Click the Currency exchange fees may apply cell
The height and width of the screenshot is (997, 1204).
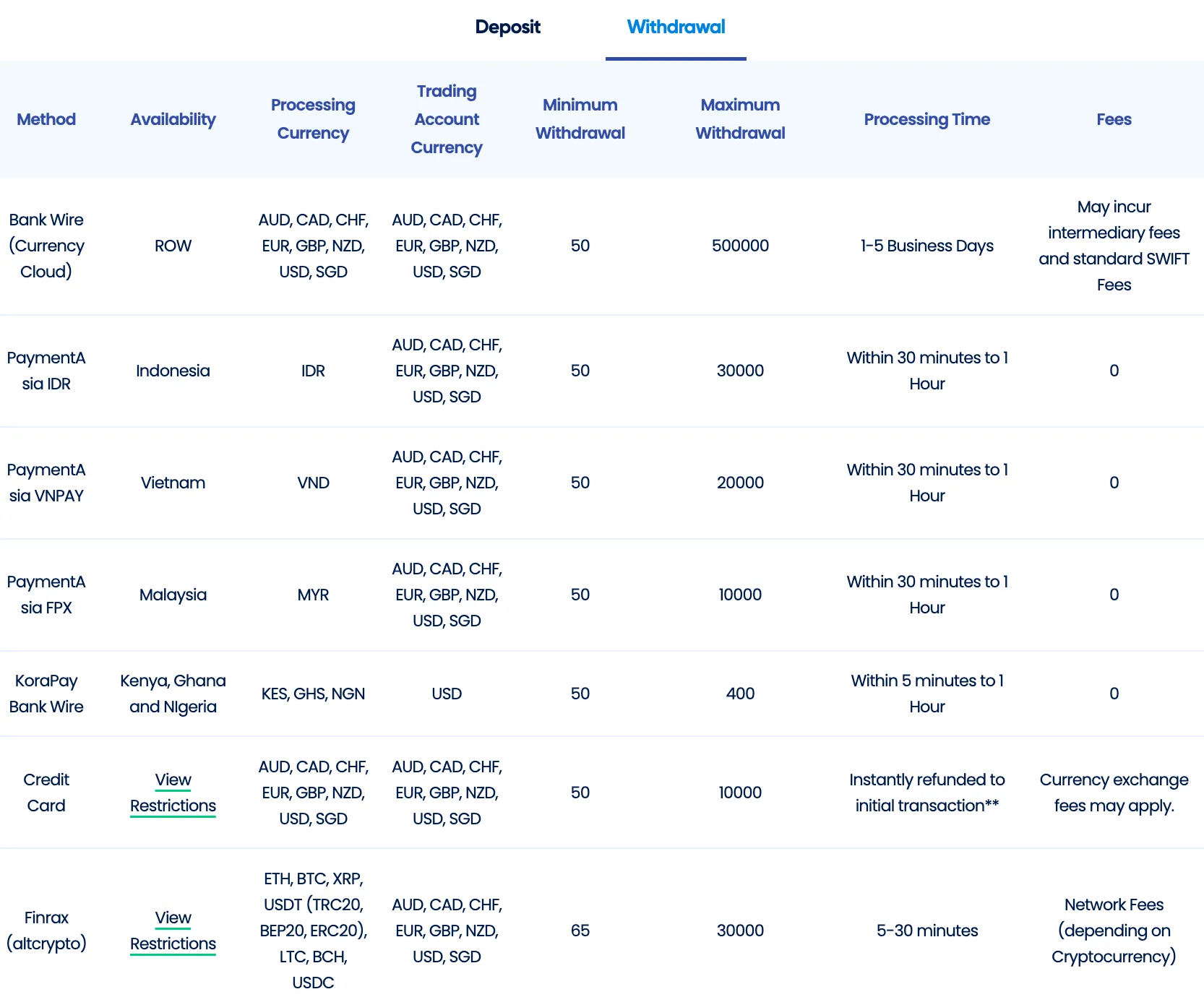1114,793
